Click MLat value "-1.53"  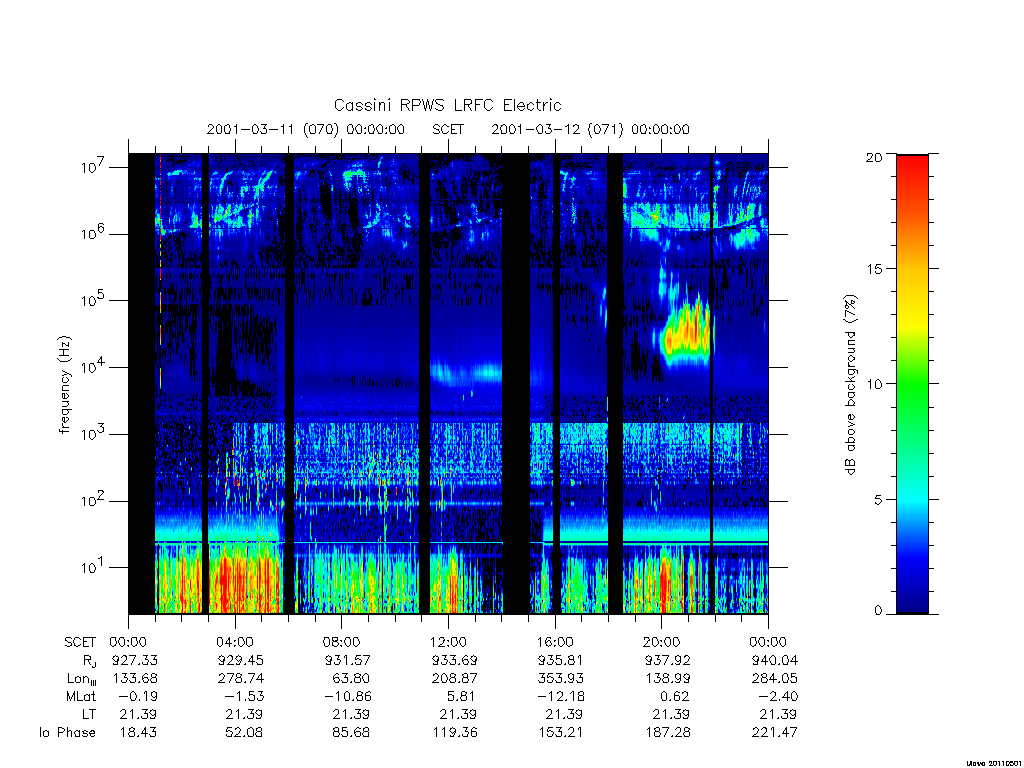pos(244,697)
